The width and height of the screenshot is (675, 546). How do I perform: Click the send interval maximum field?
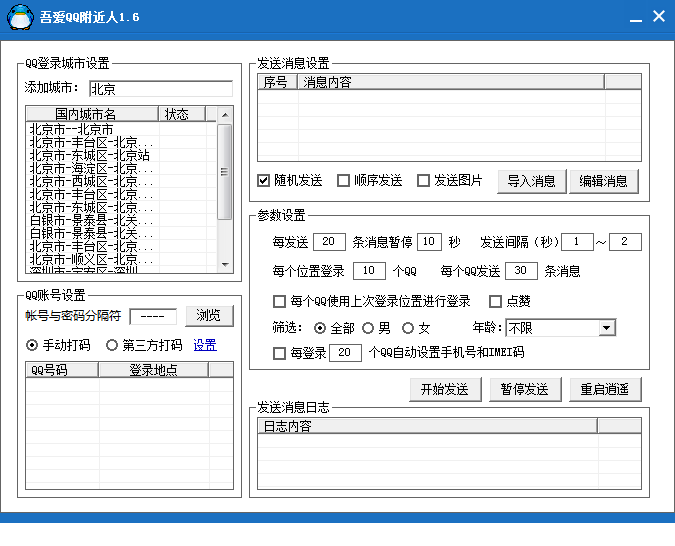[x=625, y=242]
